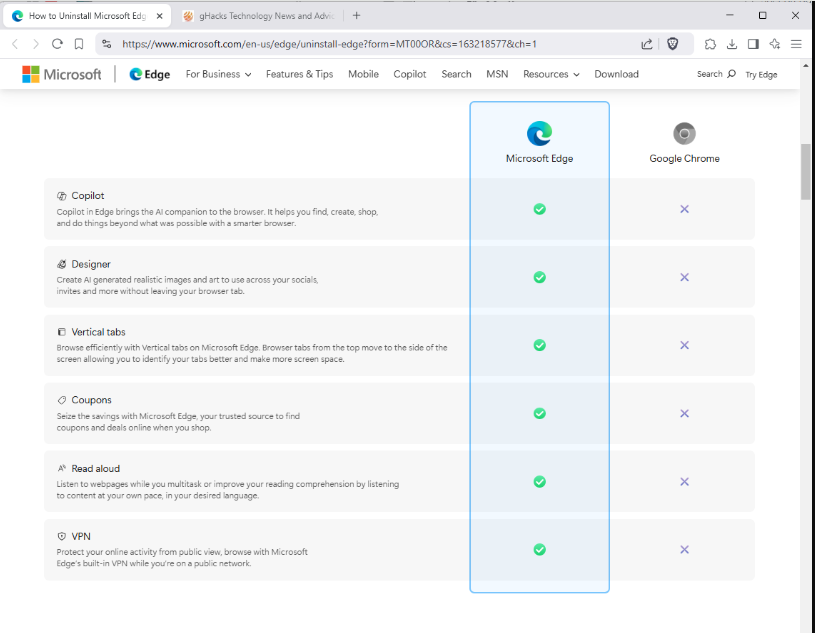
Task: Click the Copilot feature row icon
Action: [x=61, y=196]
